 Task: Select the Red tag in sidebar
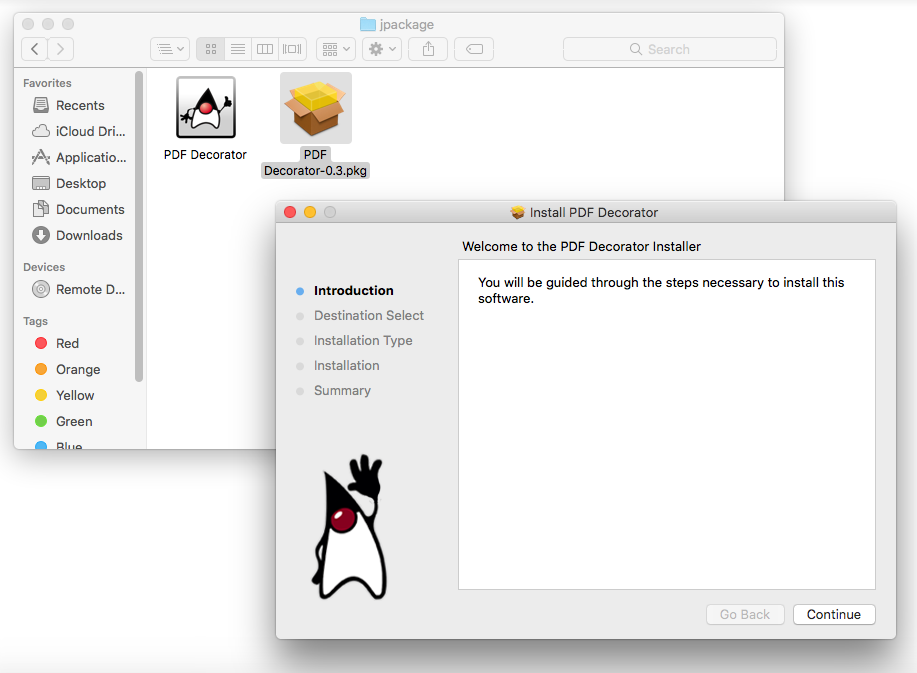(x=57, y=343)
